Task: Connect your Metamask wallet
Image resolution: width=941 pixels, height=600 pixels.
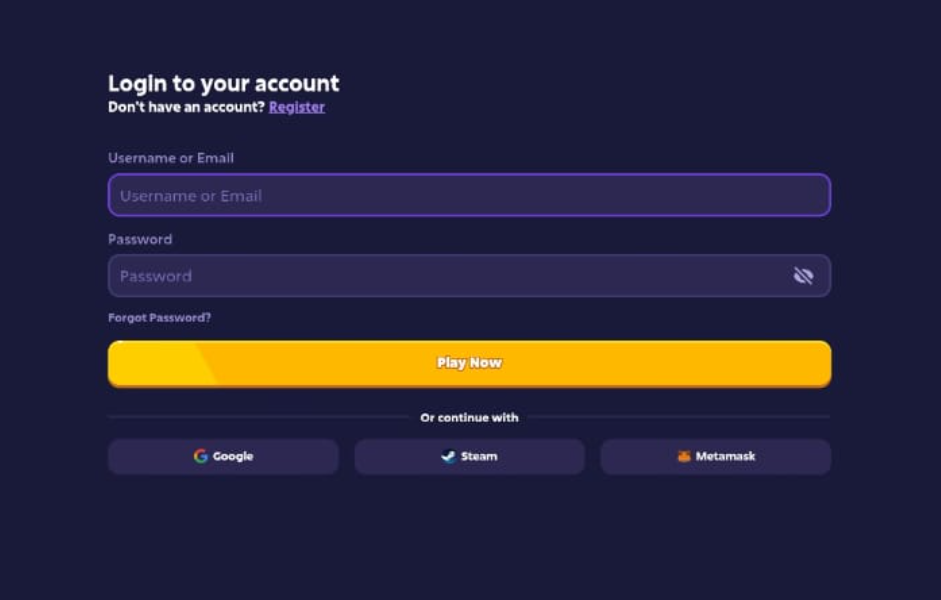Action: 715,456
